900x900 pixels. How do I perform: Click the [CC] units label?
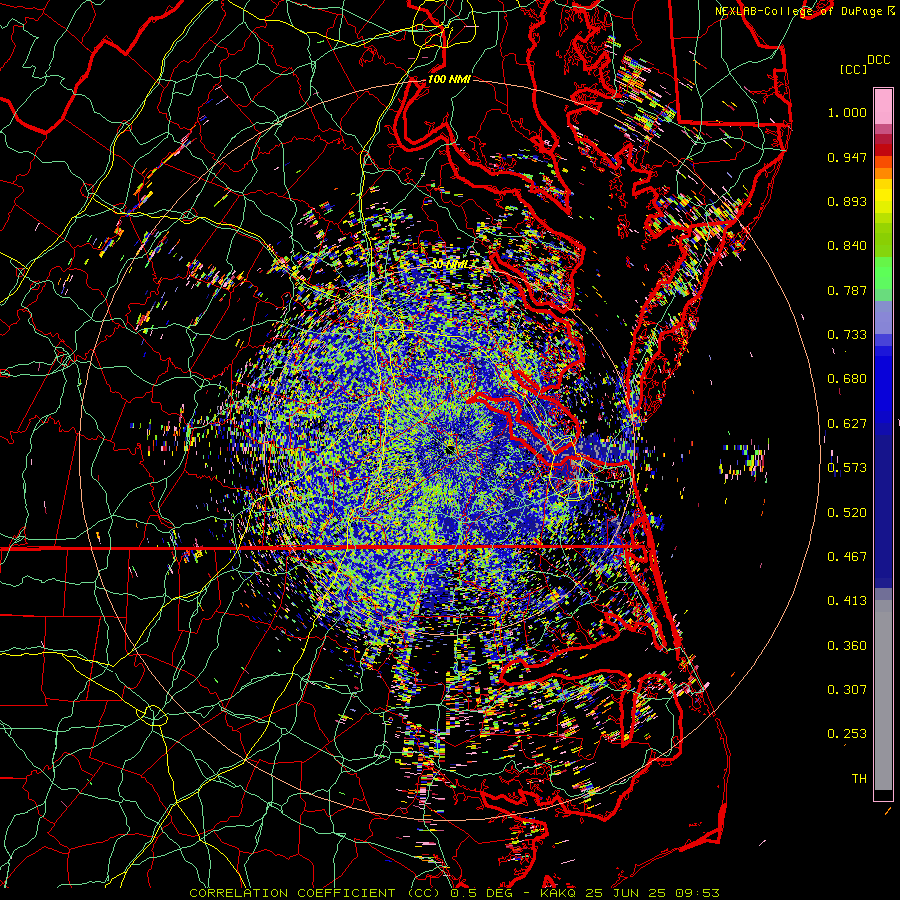[x=854, y=69]
